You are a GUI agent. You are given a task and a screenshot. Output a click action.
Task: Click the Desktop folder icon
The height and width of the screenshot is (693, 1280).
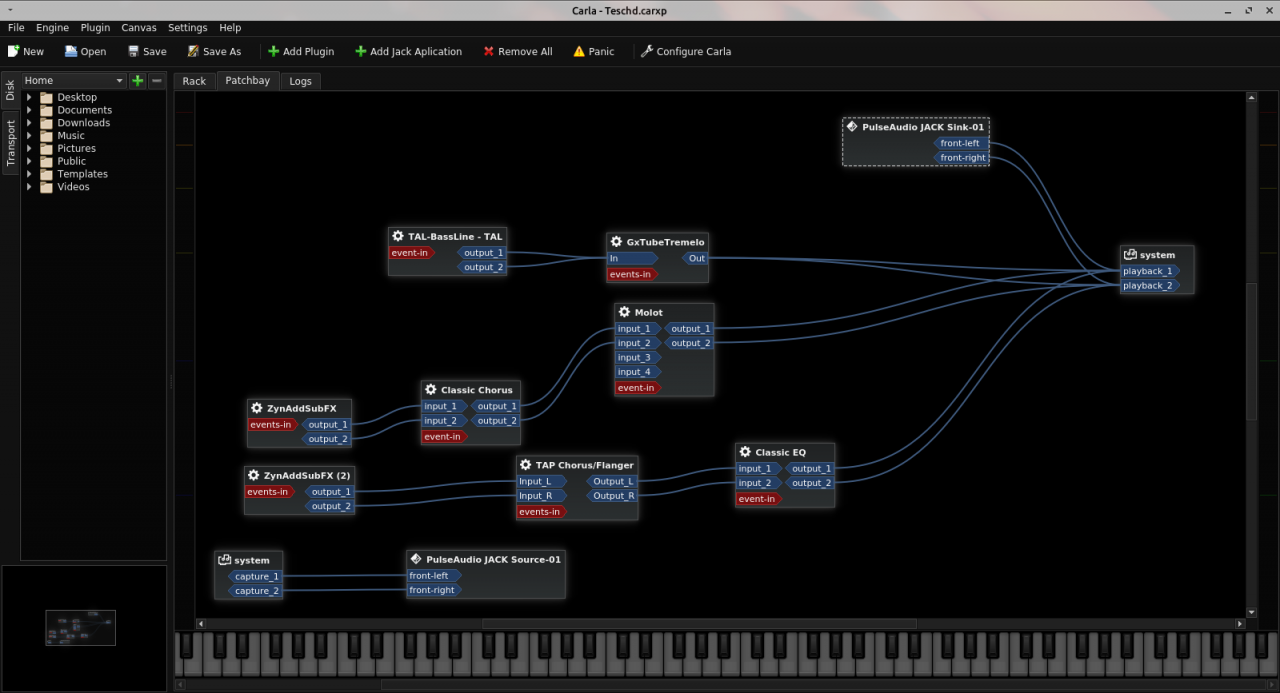[x=46, y=97]
